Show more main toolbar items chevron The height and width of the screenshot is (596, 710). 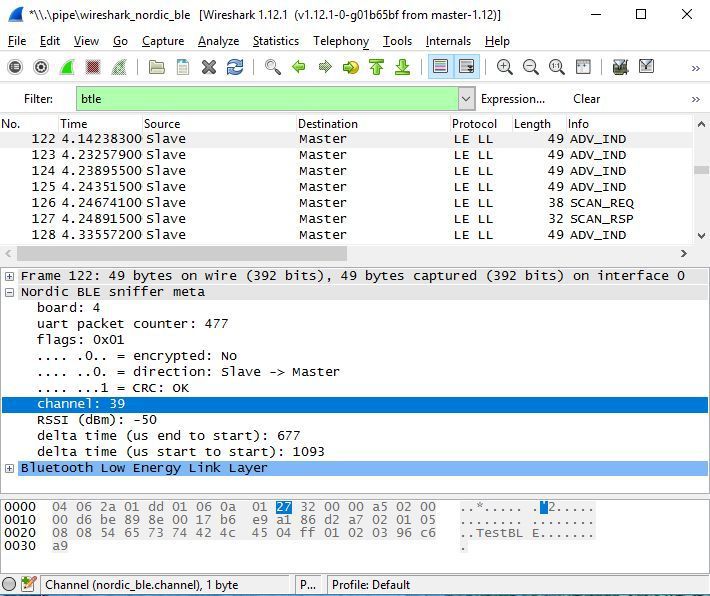(696, 68)
